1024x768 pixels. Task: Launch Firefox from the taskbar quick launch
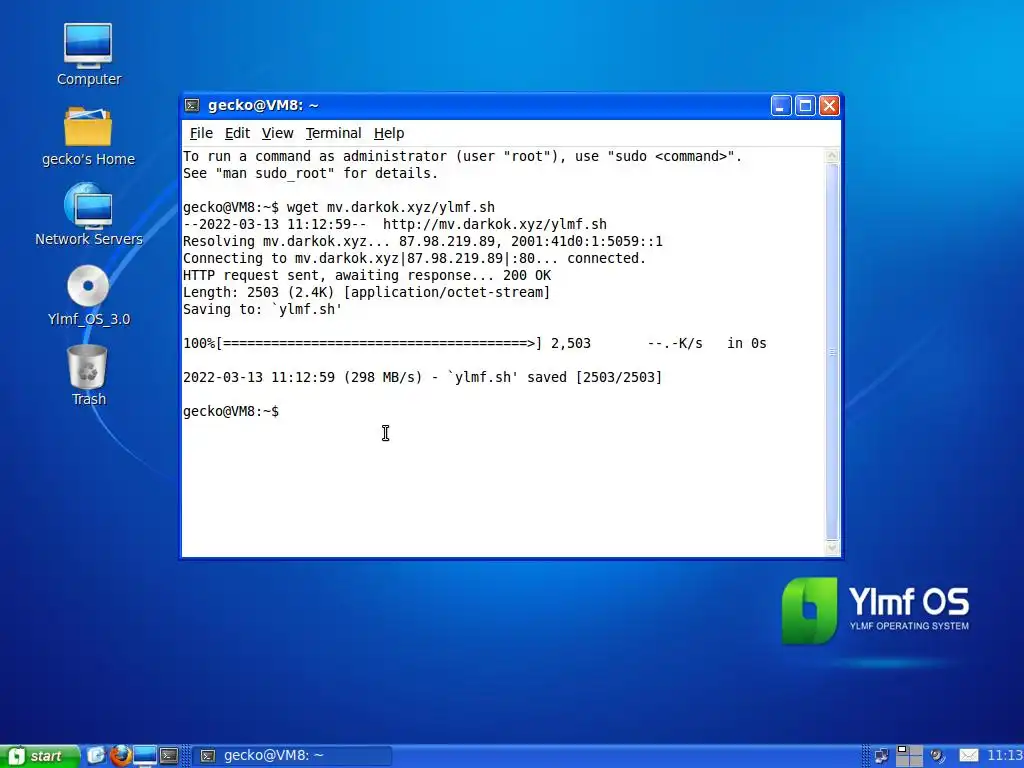pyautogui.click(x=120, y=756)
